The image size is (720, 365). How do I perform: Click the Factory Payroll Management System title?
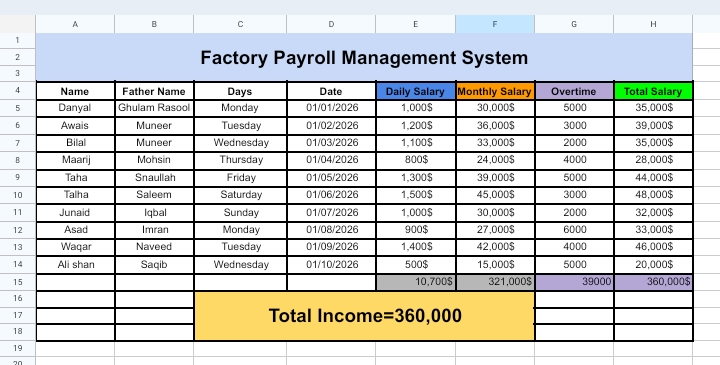coord(364,57)
